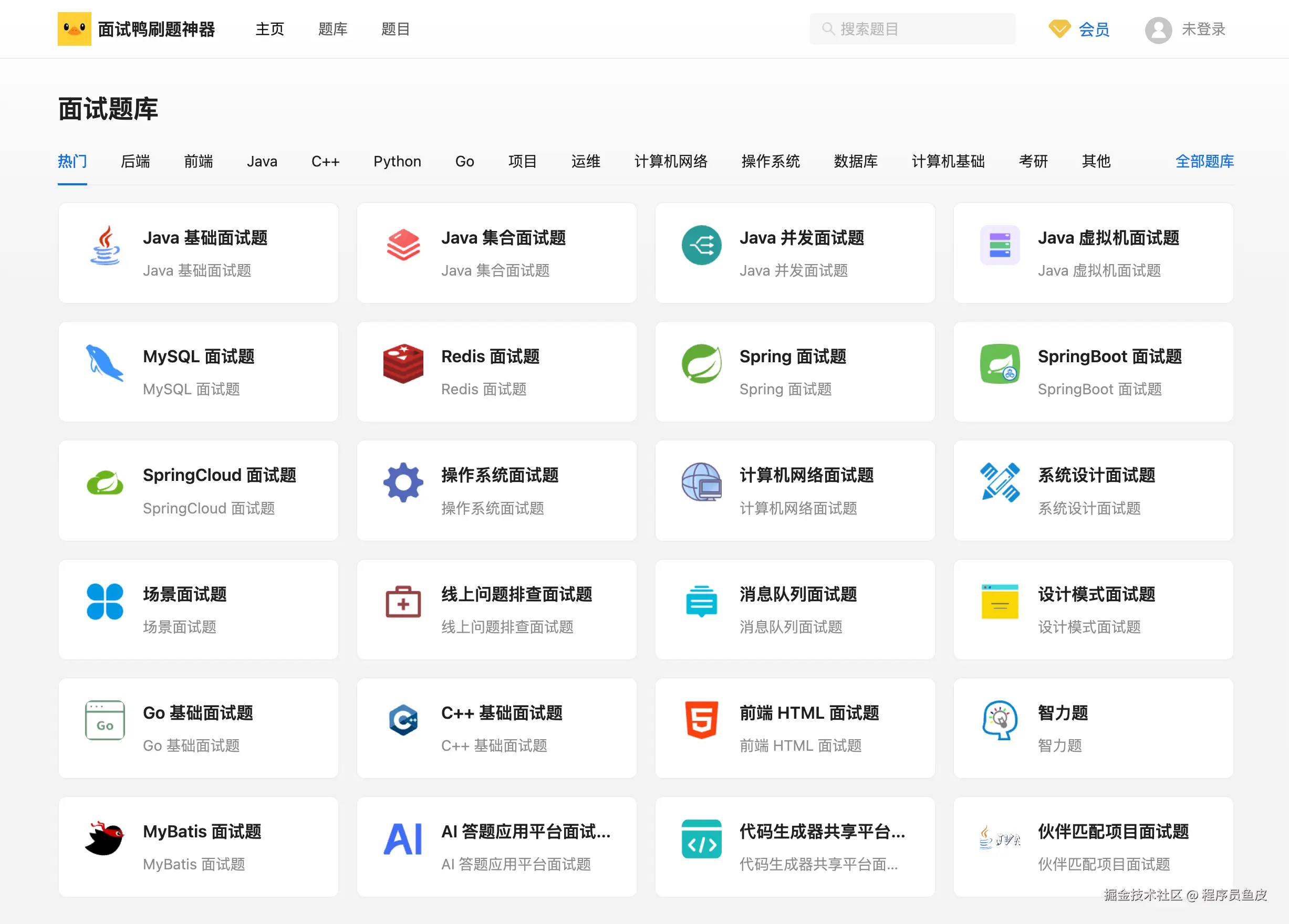Open the 系统设计面试题 card title
The width and height of the screenshot is (1289, 924).
coord(1096,475)
